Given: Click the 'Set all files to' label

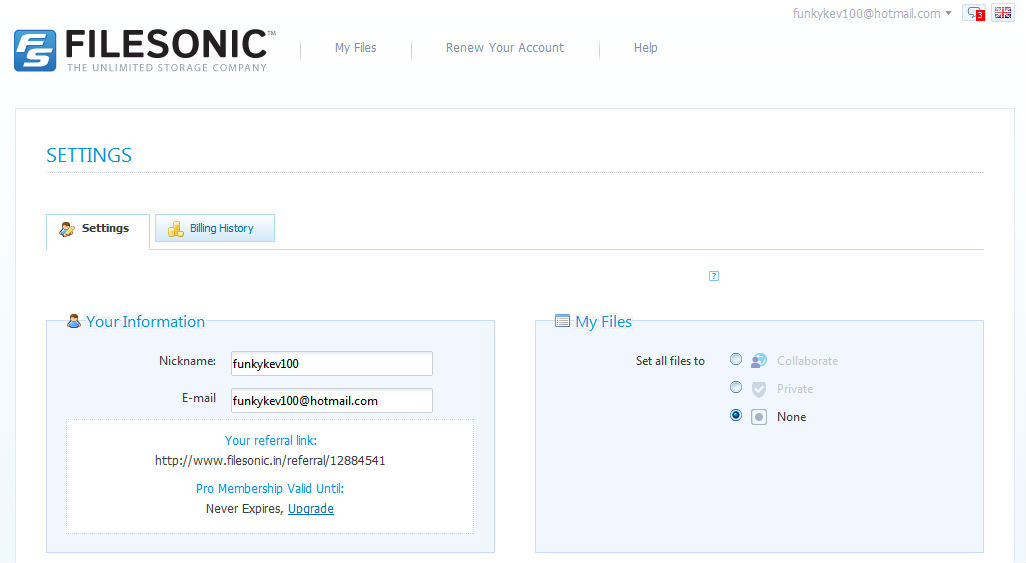Looking at the screenshot, I should coord(670,361).
